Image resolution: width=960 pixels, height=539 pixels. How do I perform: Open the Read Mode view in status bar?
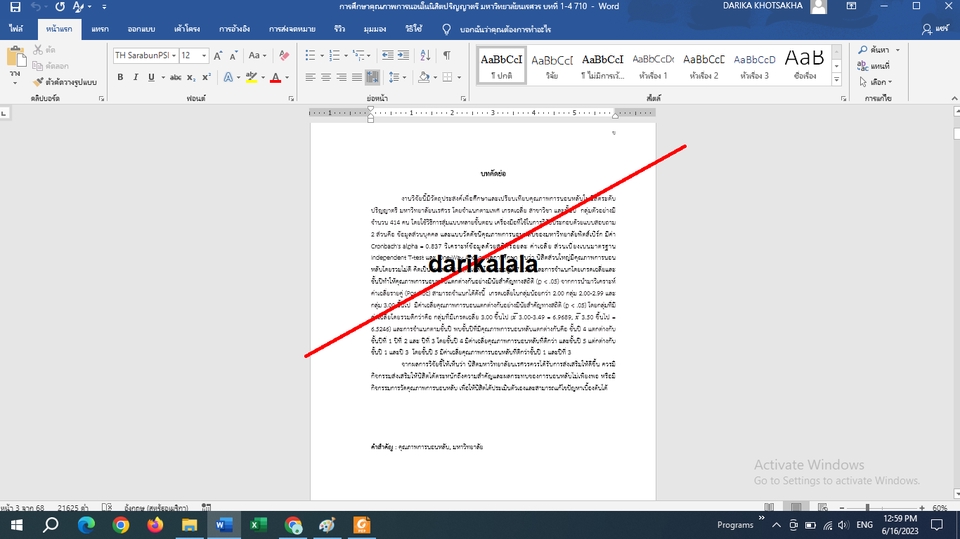coord(769,507)
